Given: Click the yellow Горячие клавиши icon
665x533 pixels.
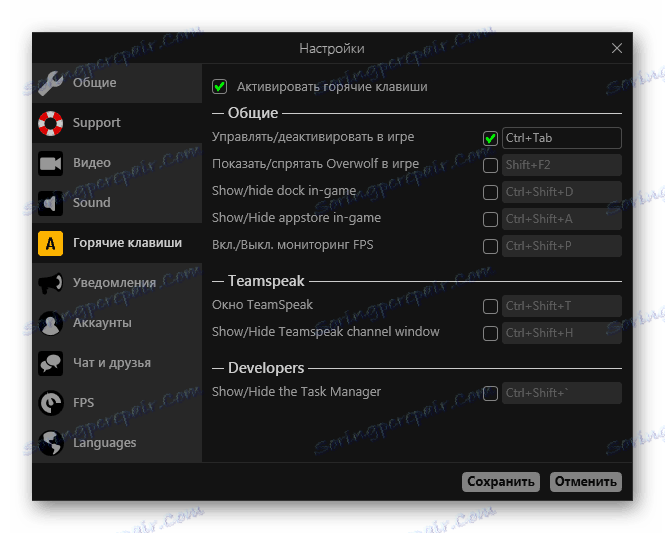Looking at the screenshot, I should (x=50, y=243).
